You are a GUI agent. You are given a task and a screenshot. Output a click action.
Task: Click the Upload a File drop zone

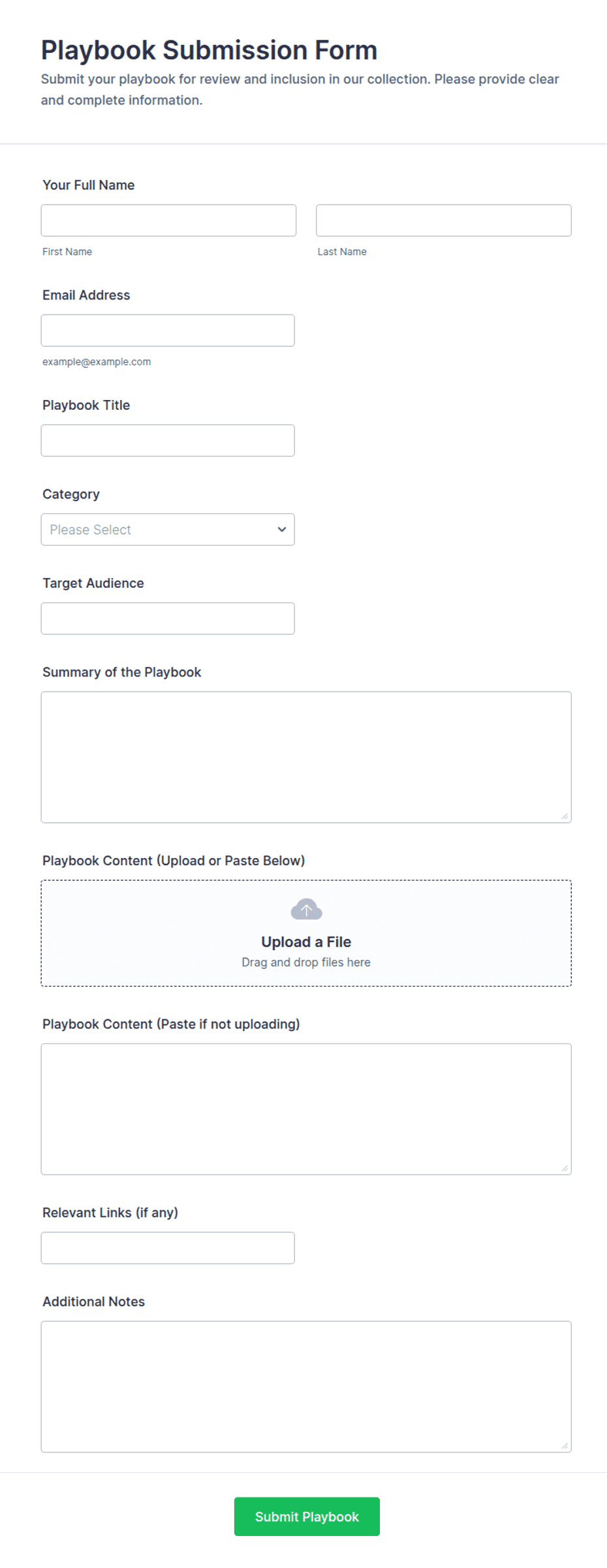(x=306, y=933)
